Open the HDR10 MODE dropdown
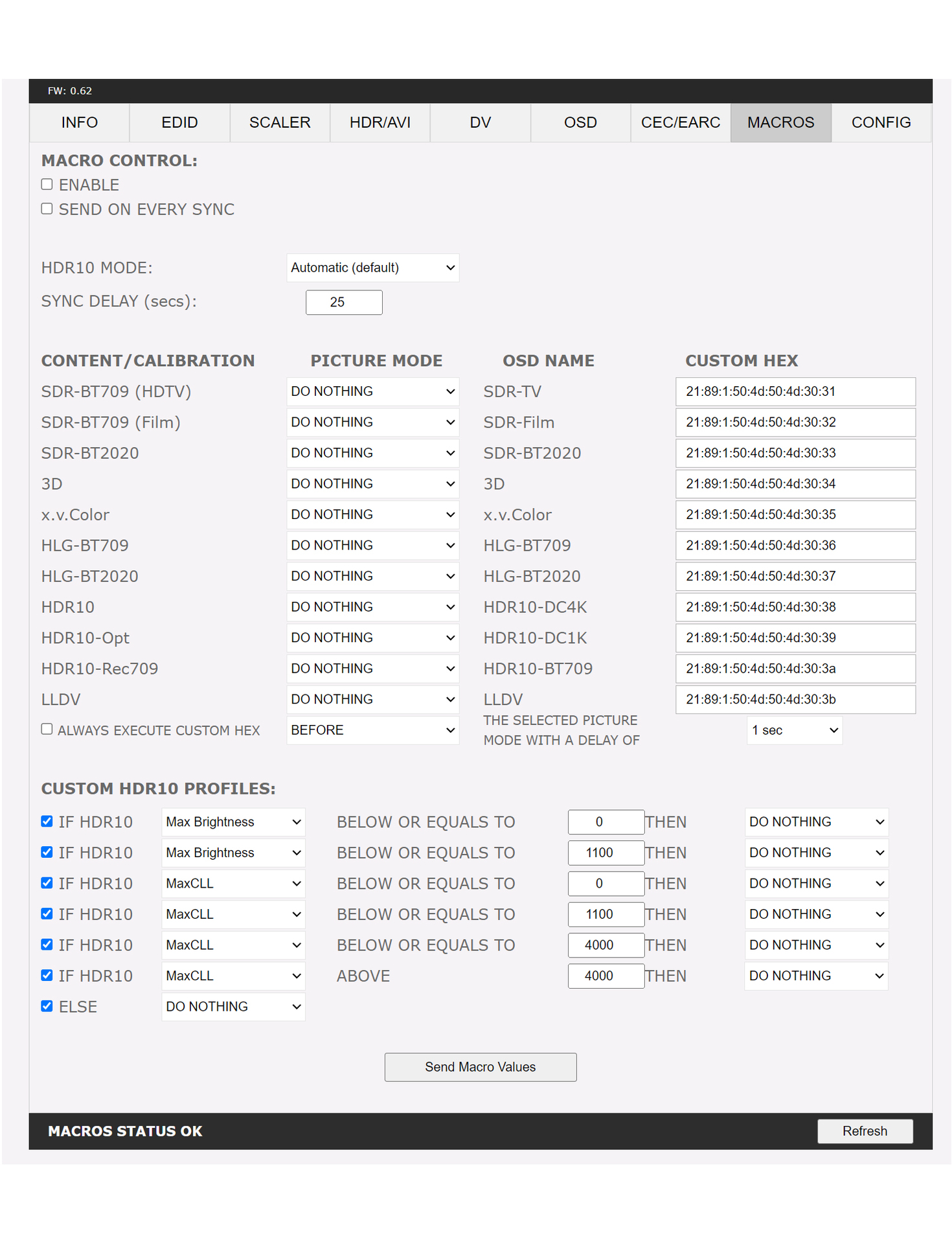 (x=372, y=268)
